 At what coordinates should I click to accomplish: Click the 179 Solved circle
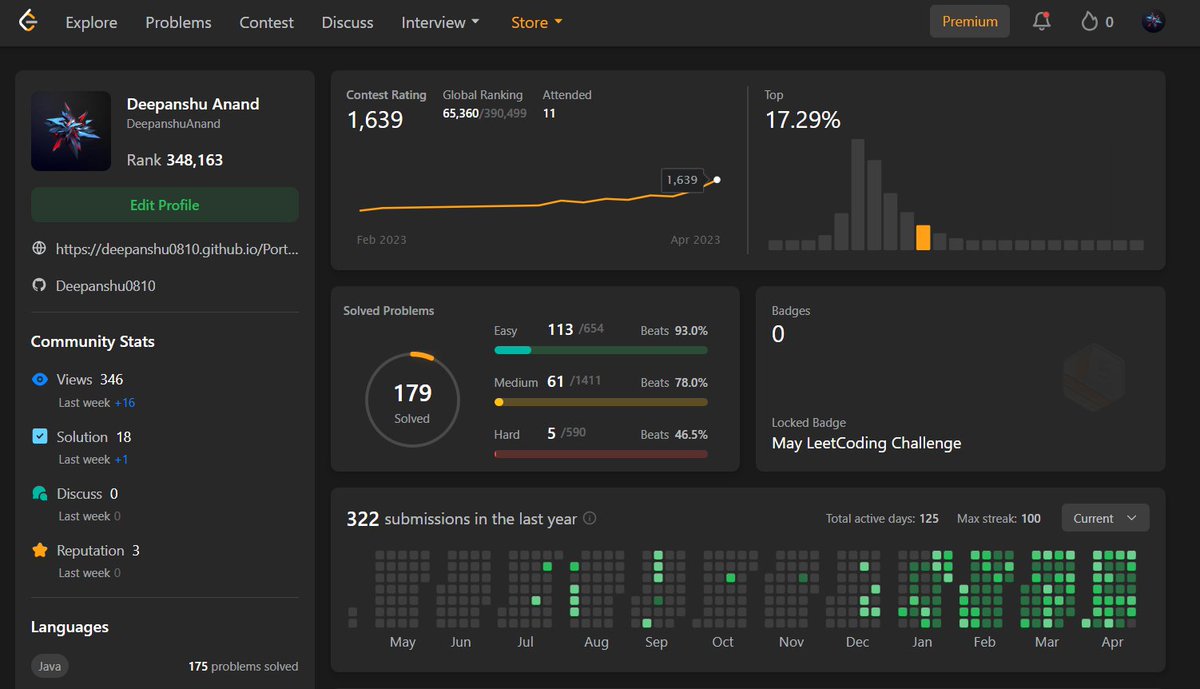[x=412, y=400]
